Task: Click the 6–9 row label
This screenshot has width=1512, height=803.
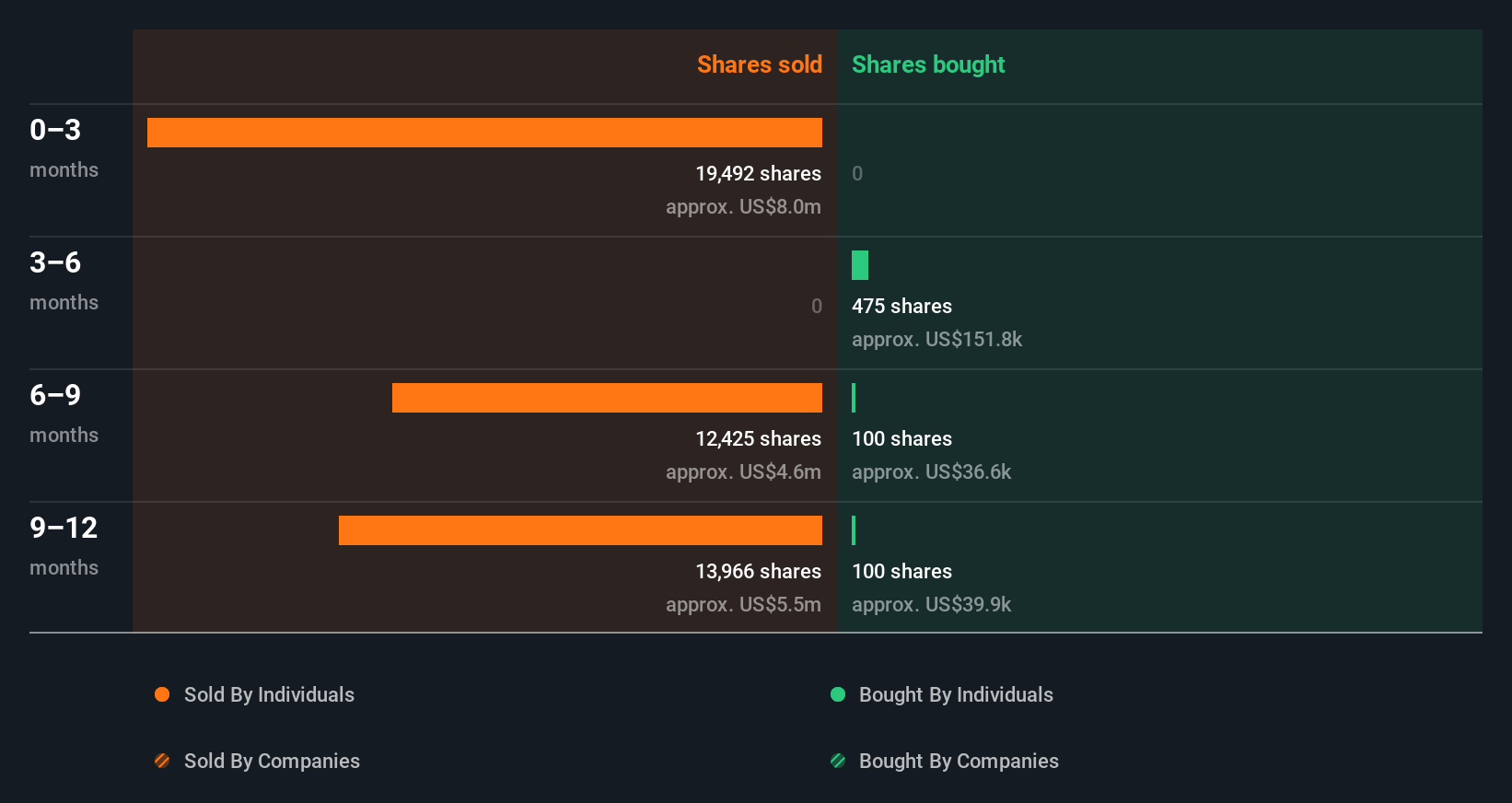Action: click(55, 395)
